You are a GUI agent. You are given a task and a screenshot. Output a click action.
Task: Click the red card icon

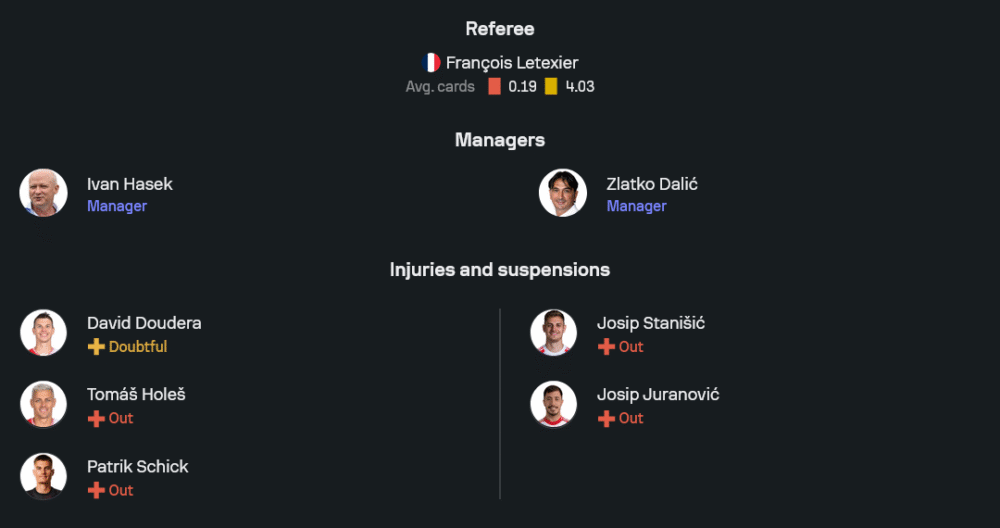494,86
